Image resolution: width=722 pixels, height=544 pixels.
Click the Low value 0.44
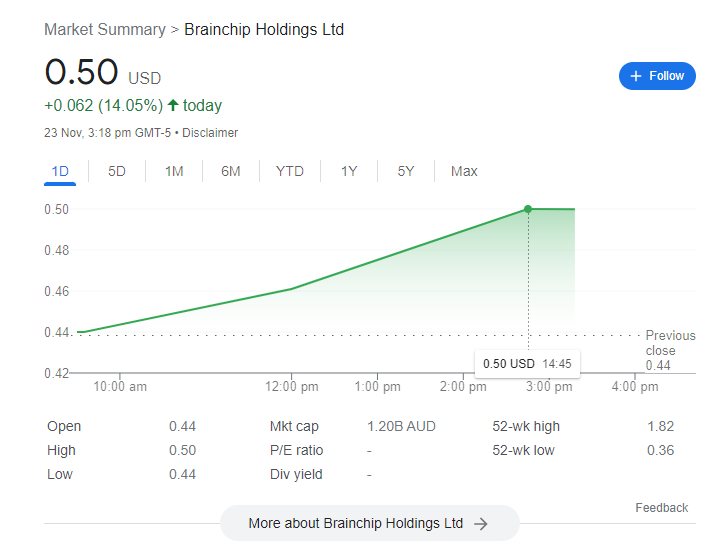pos(182,474)
